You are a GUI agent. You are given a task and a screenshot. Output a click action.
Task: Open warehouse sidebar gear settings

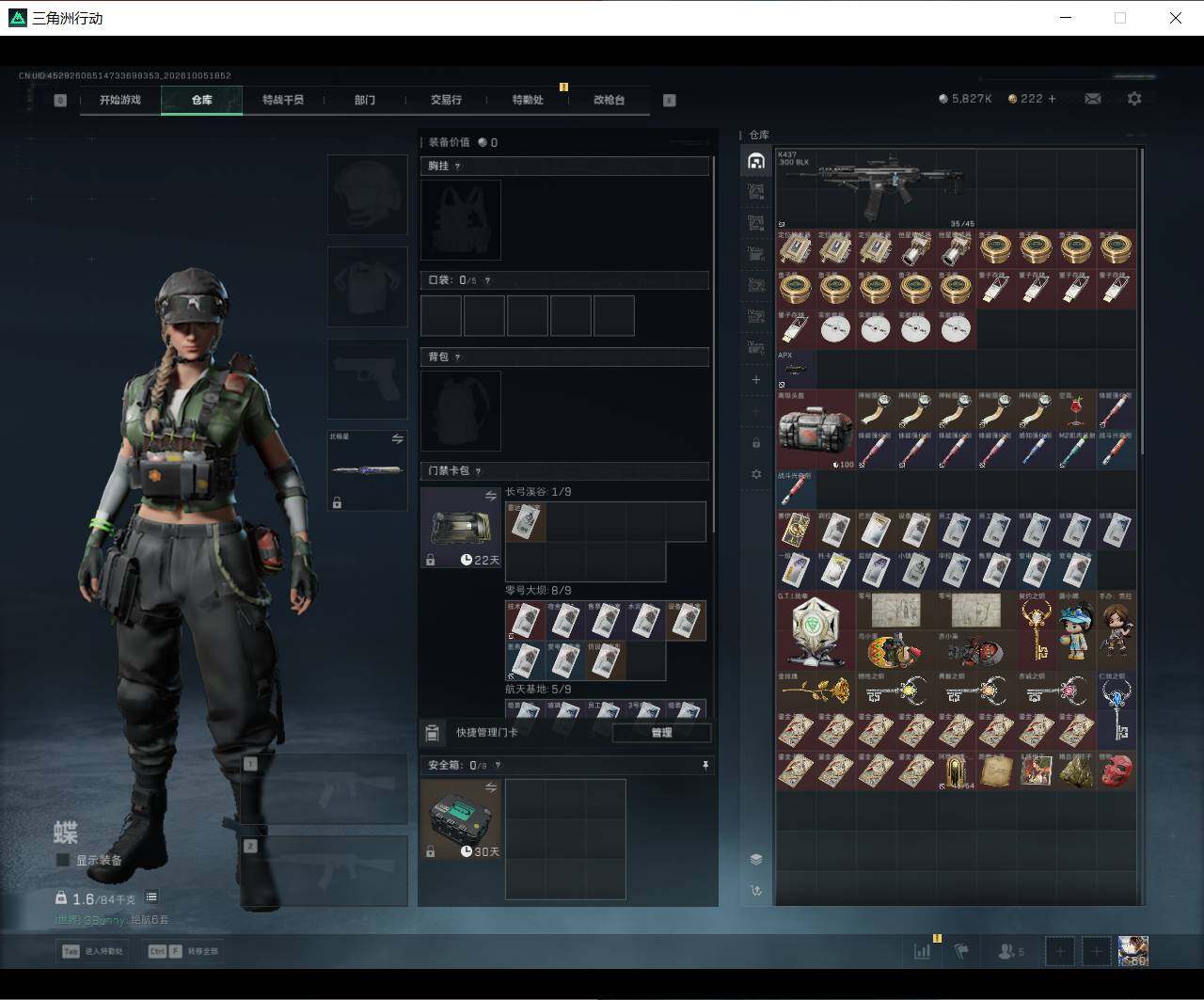(756, 474)
